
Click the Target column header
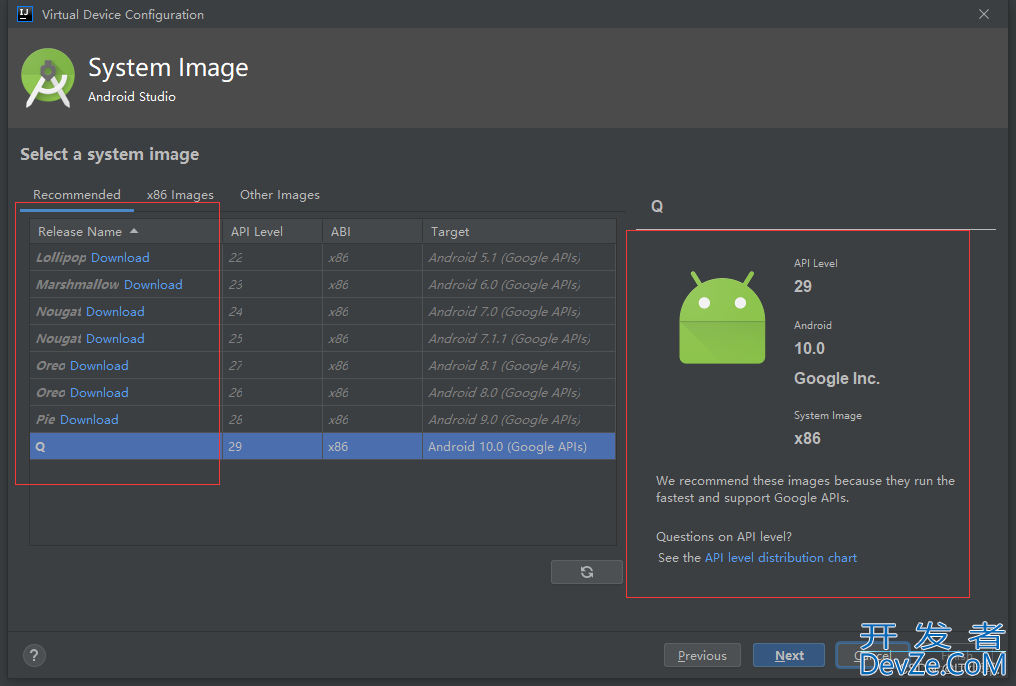[519, 232]
